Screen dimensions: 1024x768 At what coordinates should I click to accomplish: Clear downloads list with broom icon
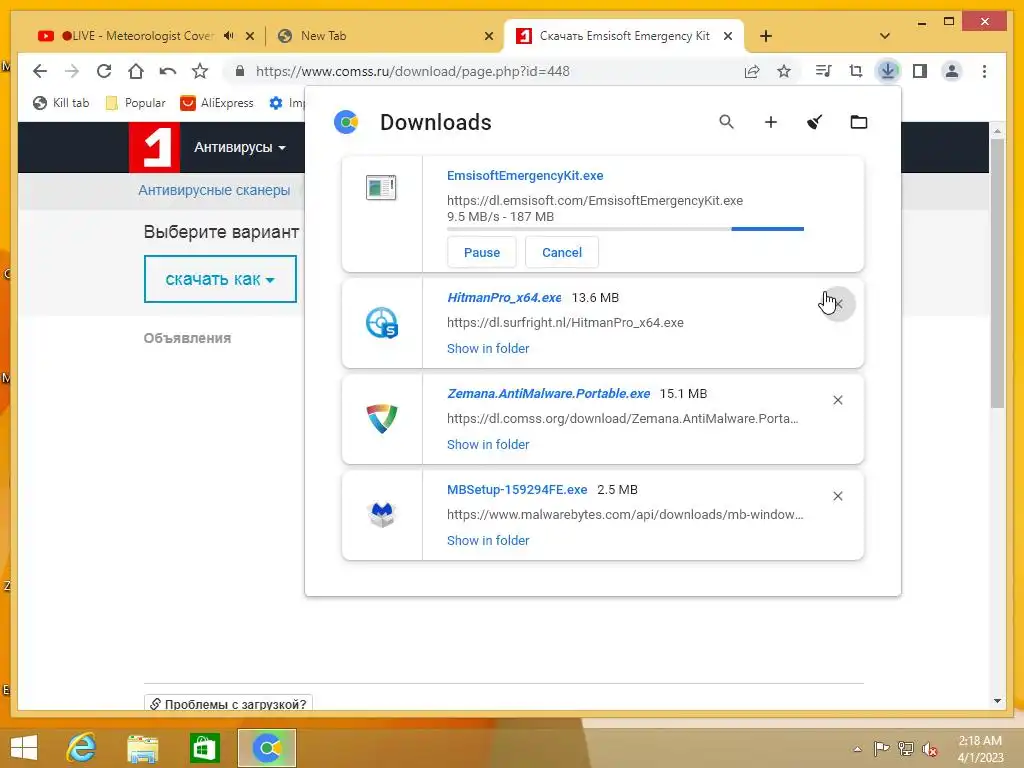click(x=814, y=122)
